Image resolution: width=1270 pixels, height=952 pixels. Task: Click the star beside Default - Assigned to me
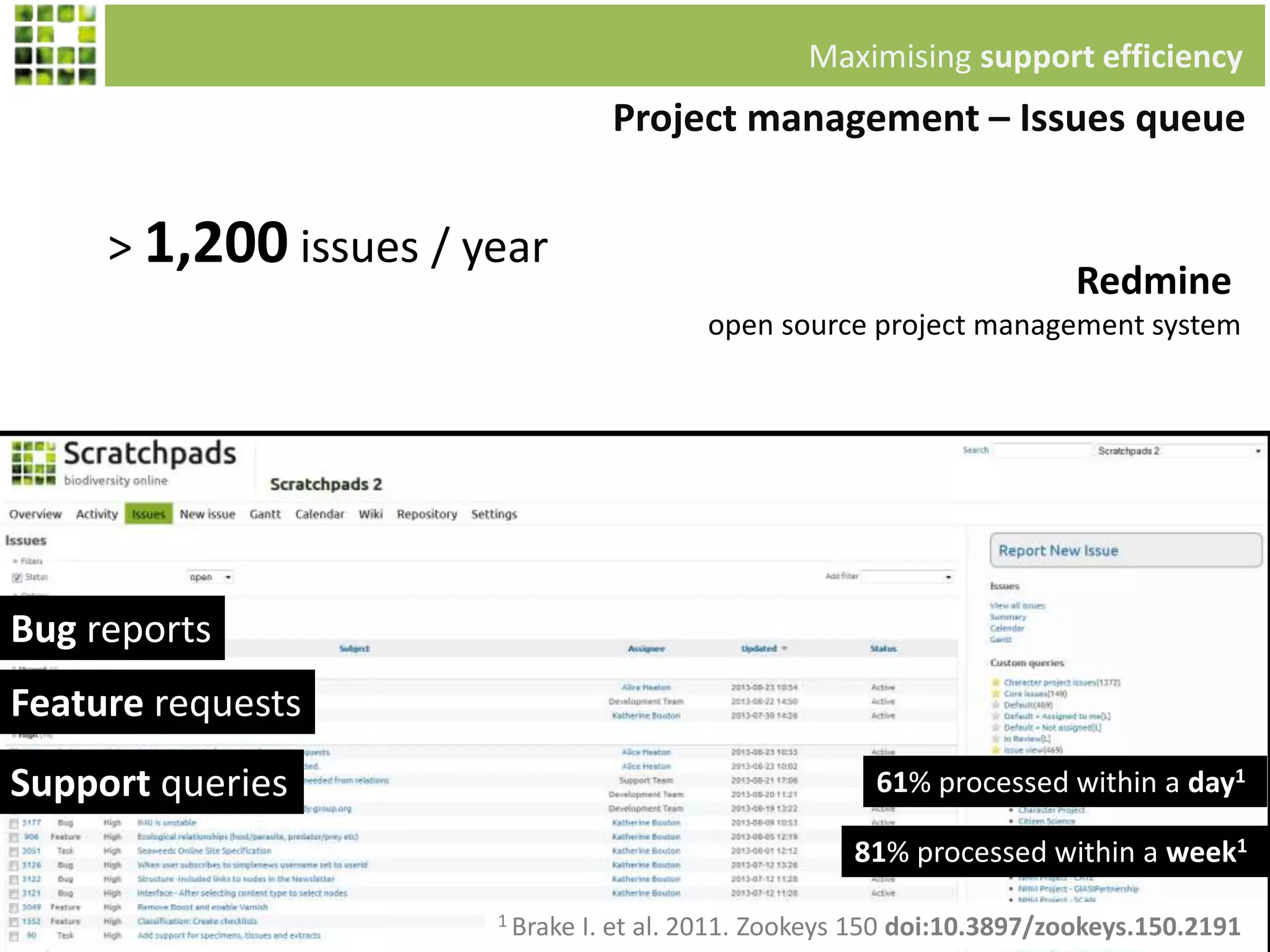996,716
